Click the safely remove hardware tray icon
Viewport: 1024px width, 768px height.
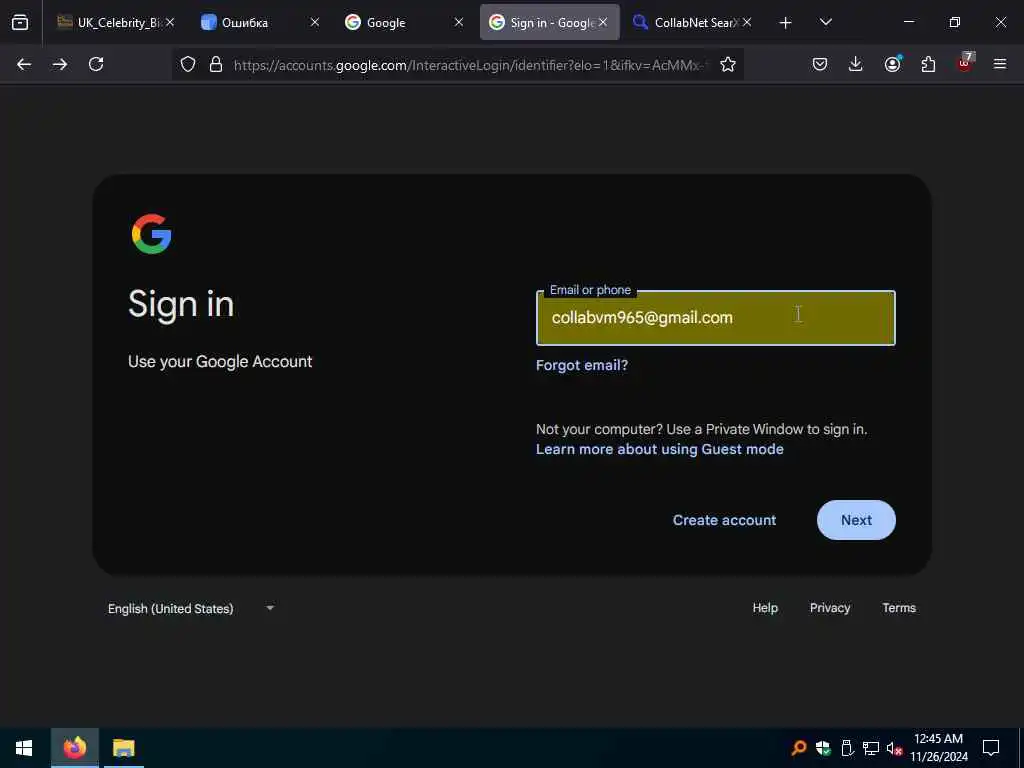(847, 748)
